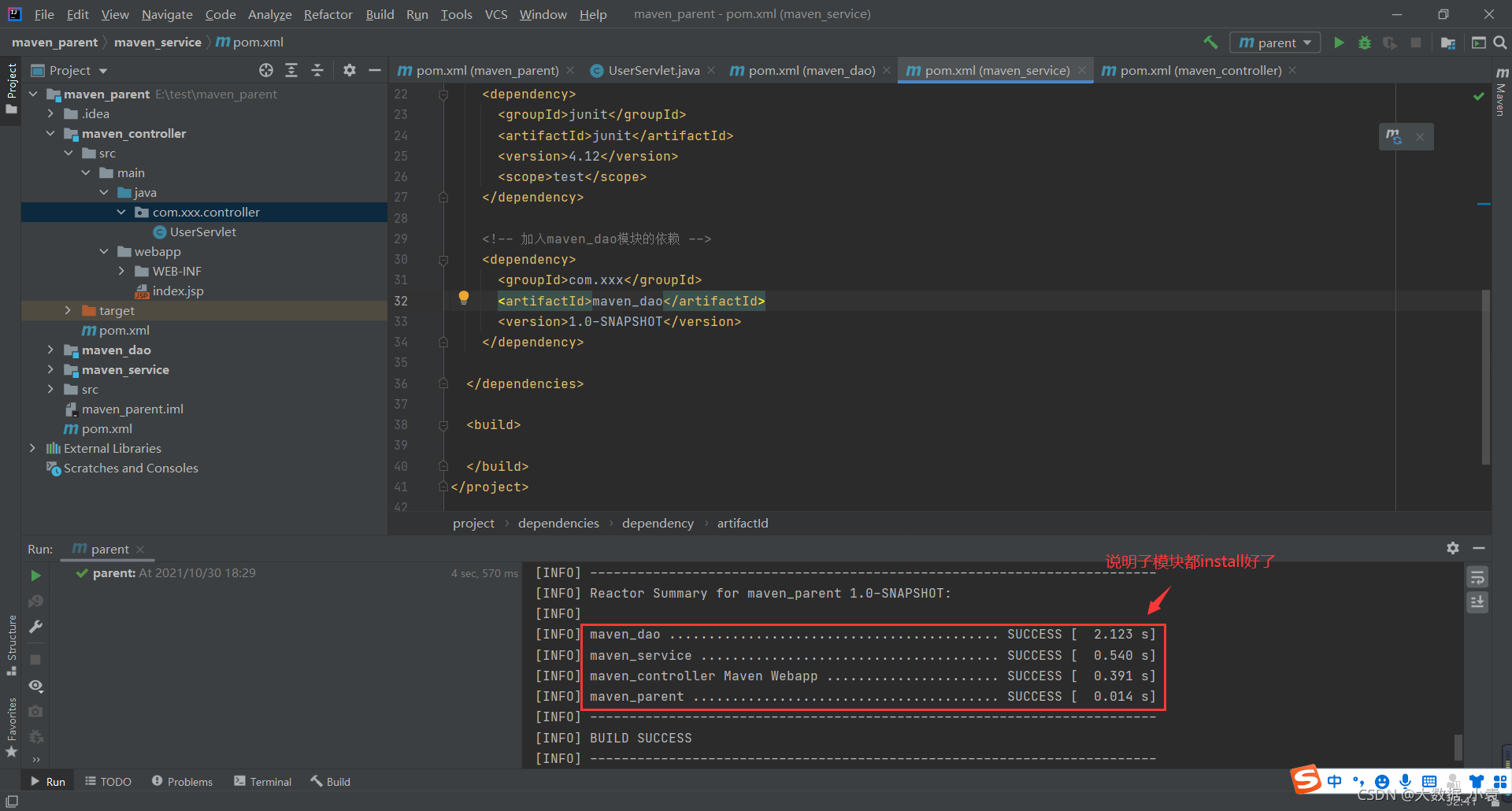Toggle the eye show option in Run panel
1512x811 pixels.
(x=35, y=686)
